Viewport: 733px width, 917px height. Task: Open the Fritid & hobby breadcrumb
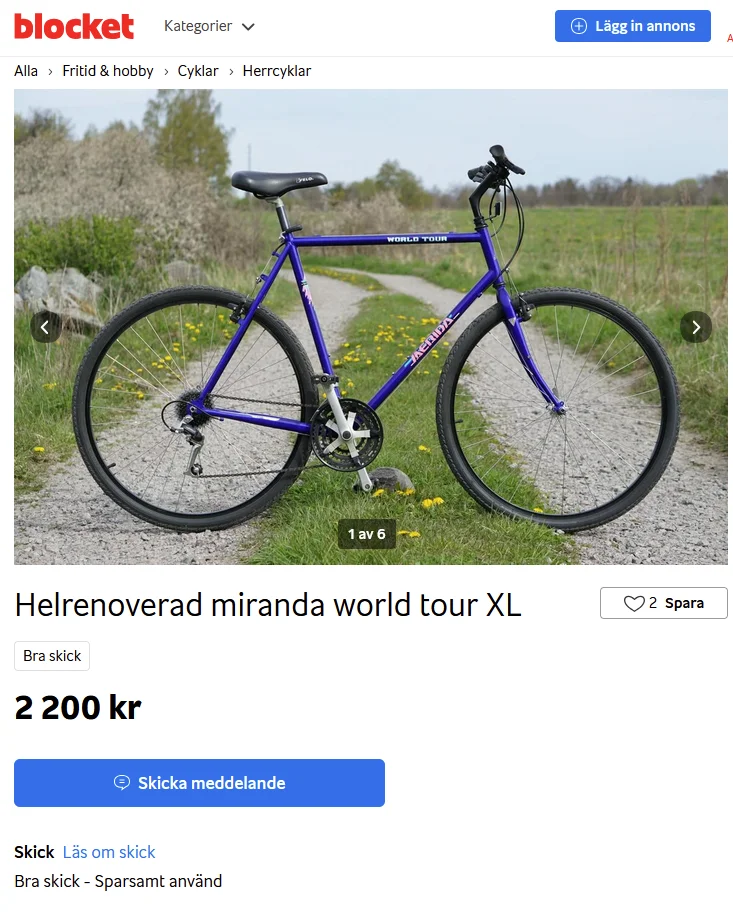108,71
